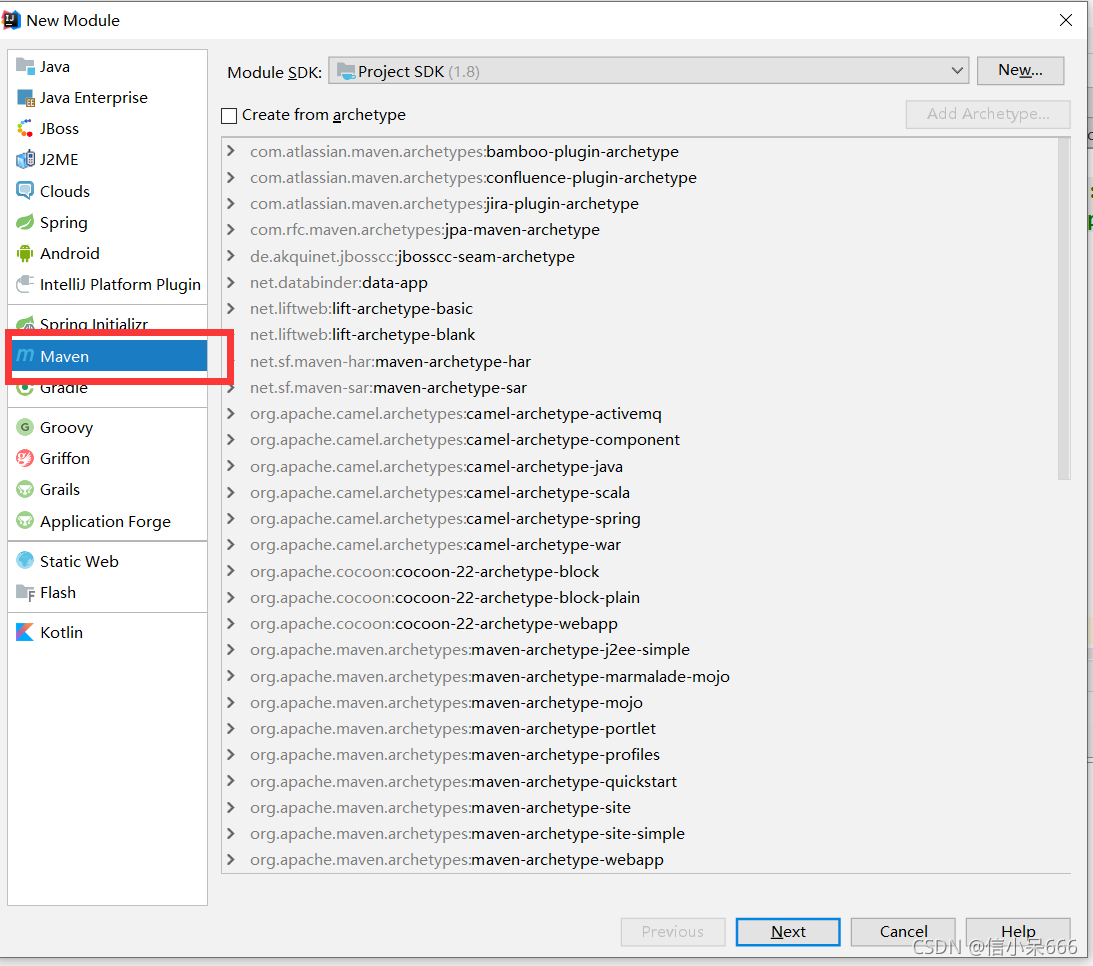Expand the maven-archetype-webapp node
The width and height of the screenshot is (1093, 966).
[x=231, y=859]
